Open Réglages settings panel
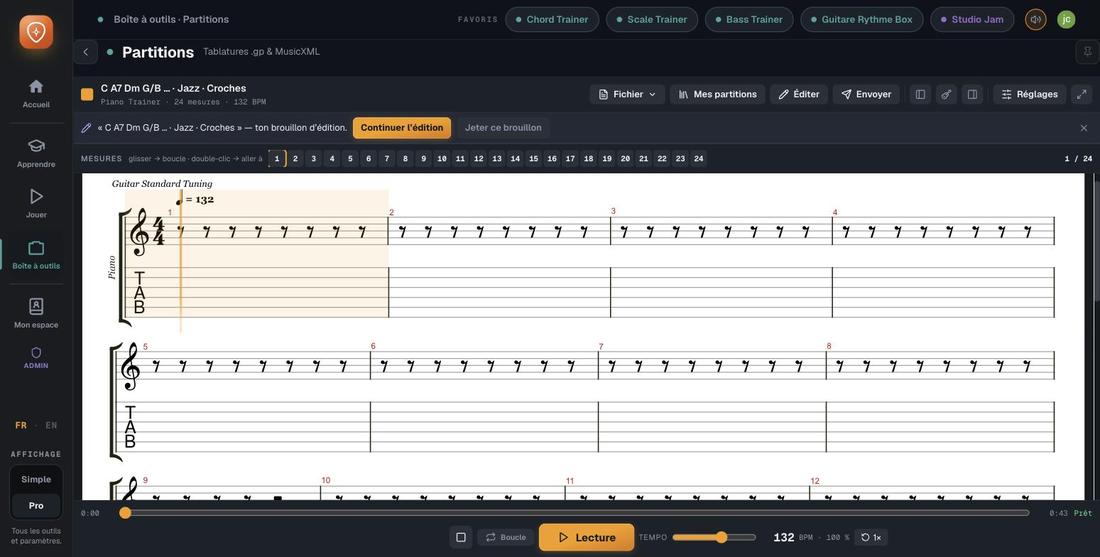Screen dimensions: 1100x557 pyautogui.click(x=1029, y=94)
